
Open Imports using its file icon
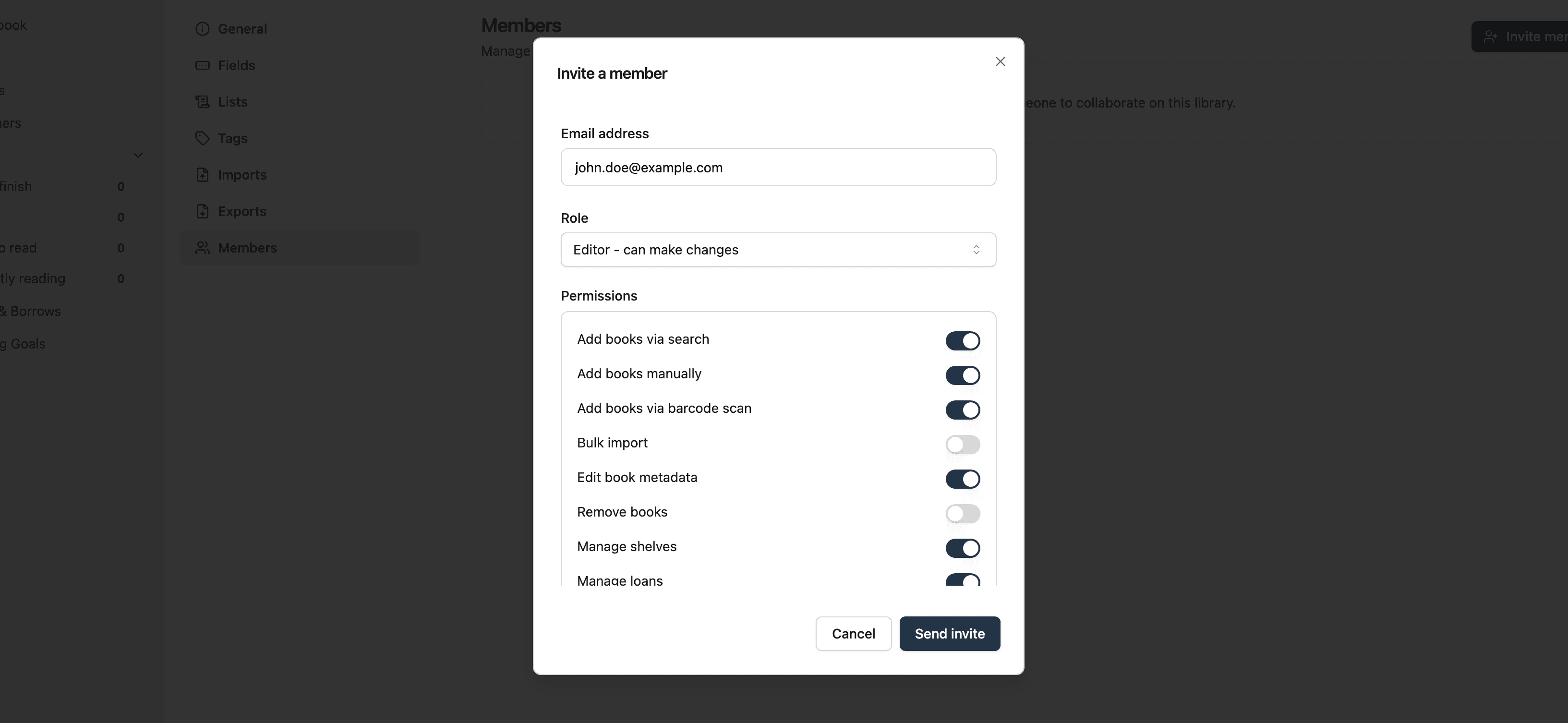pos(203,175)
